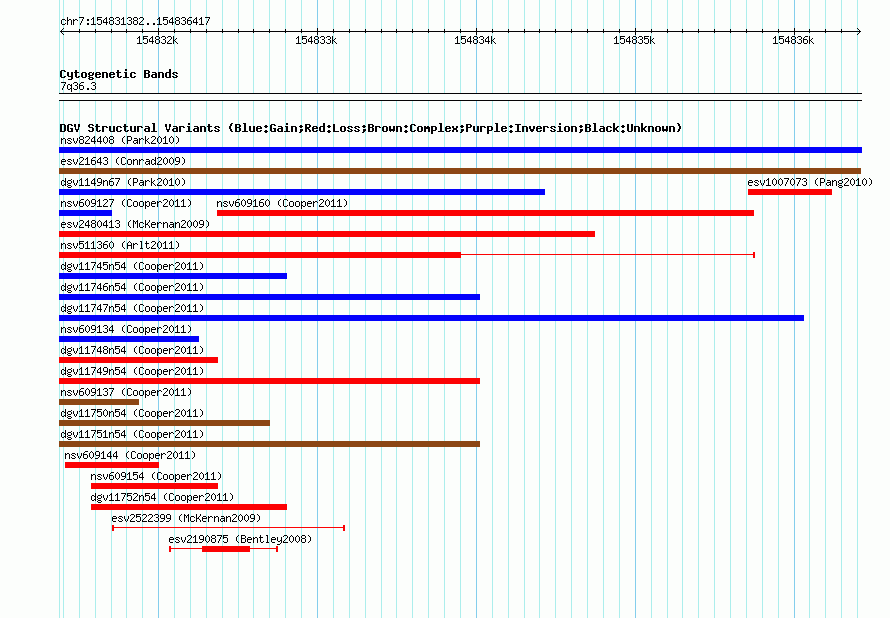Click the short blue nsv609127 bar

coord(85,213)
